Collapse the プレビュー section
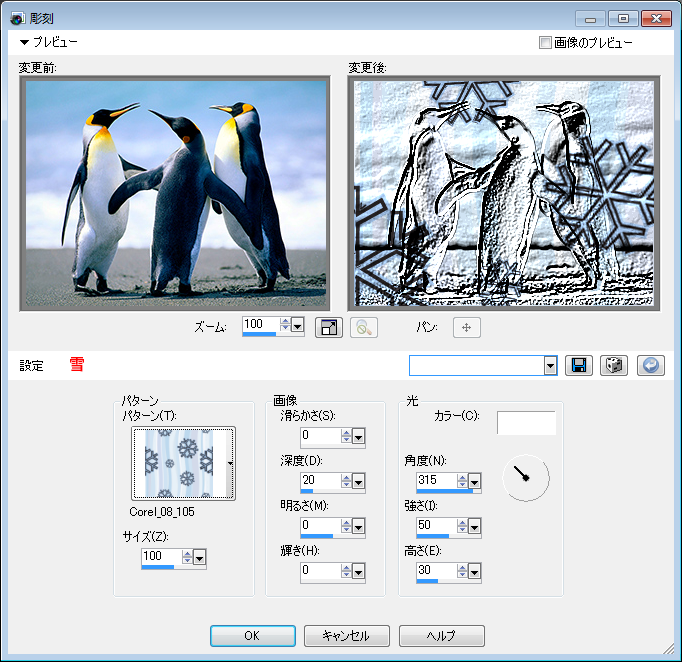The width and height of the screenshot is (682, 662). (25, 43)
